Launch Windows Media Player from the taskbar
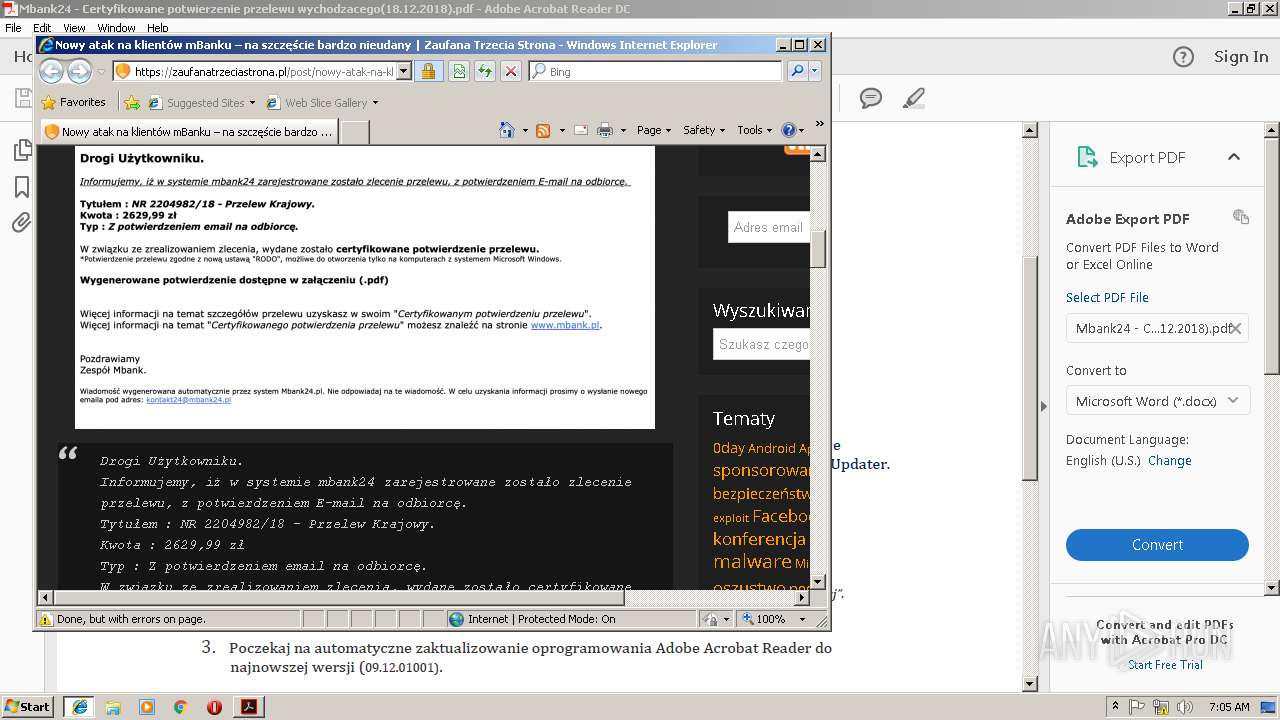The width and height of the screenshot is (1280, 720). [147, 707]
